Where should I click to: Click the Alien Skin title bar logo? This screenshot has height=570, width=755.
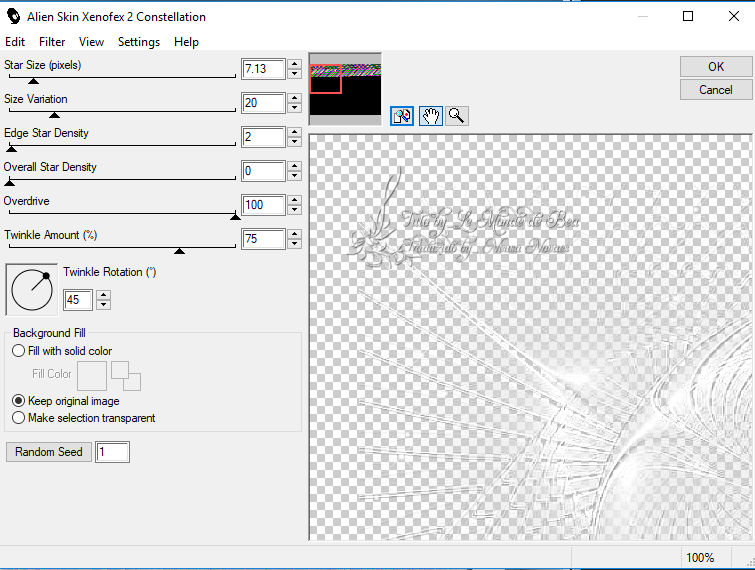(13, 16)
